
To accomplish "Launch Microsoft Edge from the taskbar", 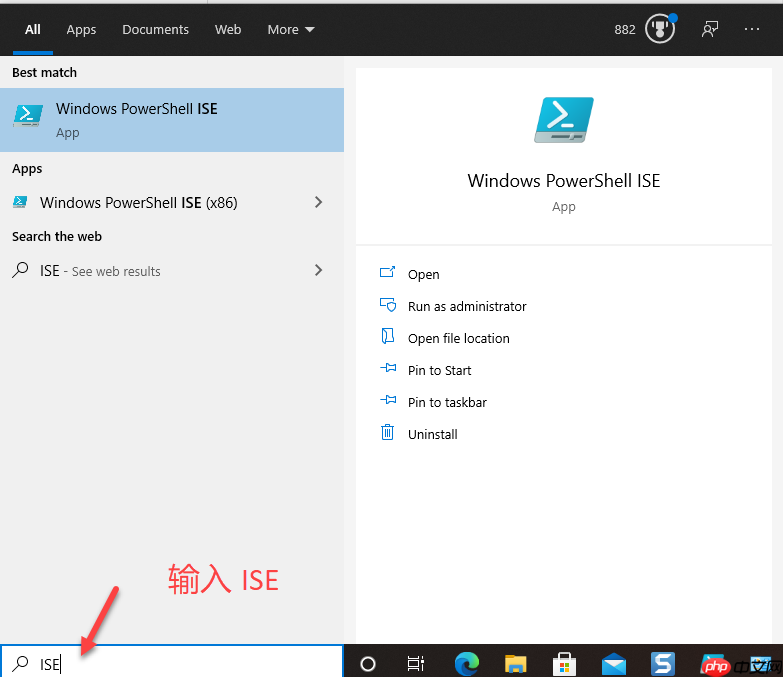I will [x=466, y=664].
